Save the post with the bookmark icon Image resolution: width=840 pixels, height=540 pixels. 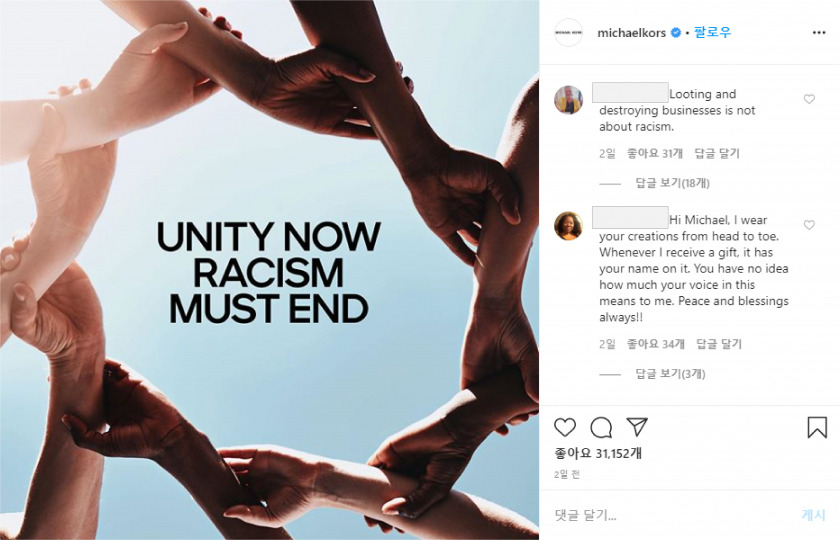pyautogui.click(x=817, y=428)
